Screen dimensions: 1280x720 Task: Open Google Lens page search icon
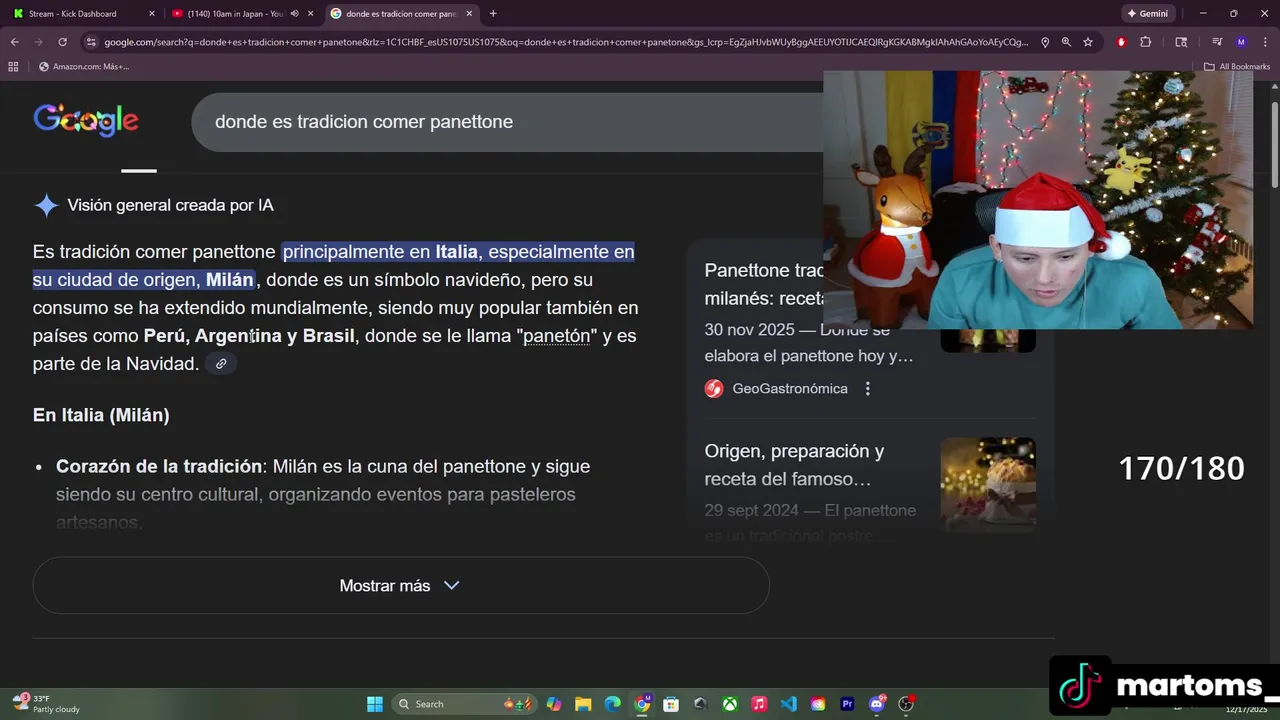click(x=1181, y=42)
